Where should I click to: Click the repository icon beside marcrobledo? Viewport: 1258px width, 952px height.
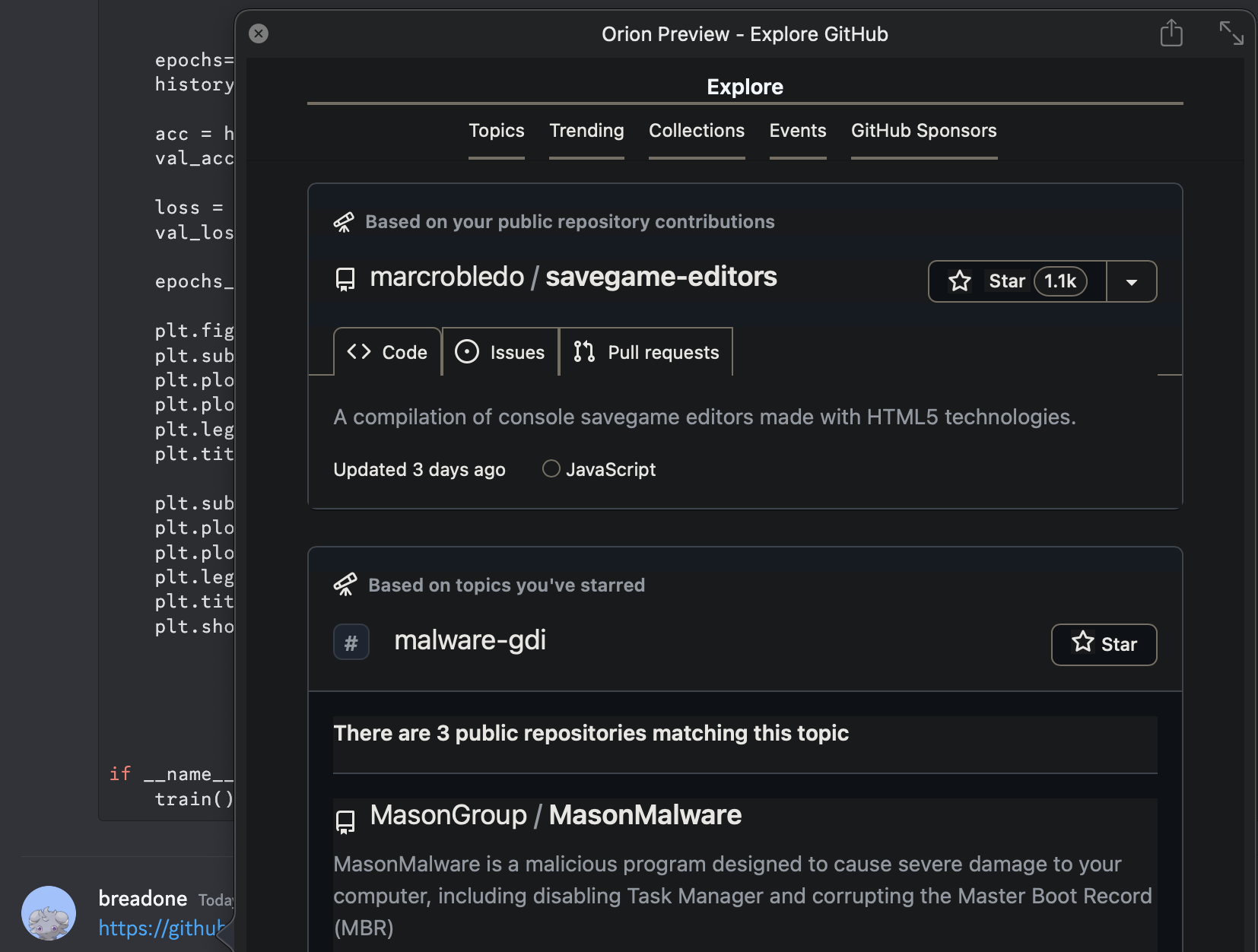pos(345,279)
